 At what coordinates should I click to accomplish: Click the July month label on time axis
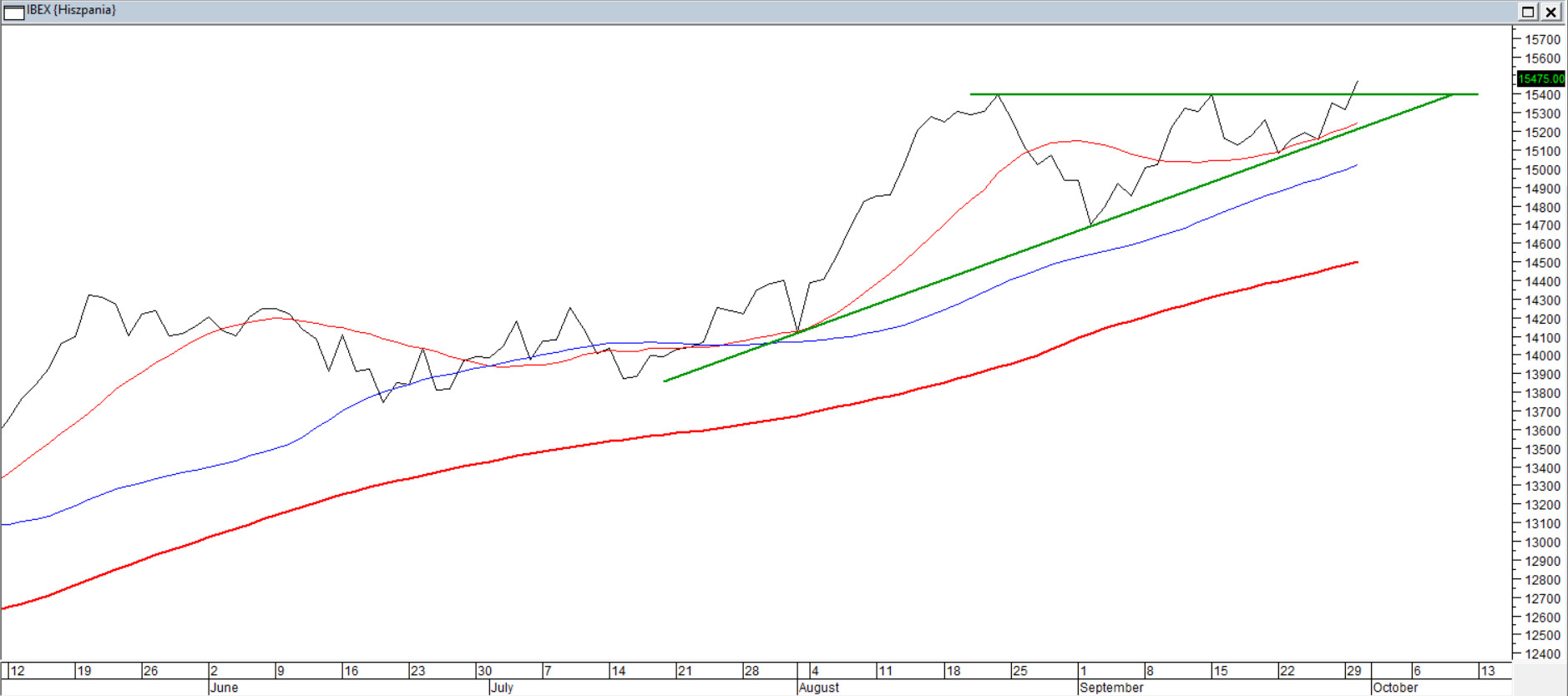point(502,688)
